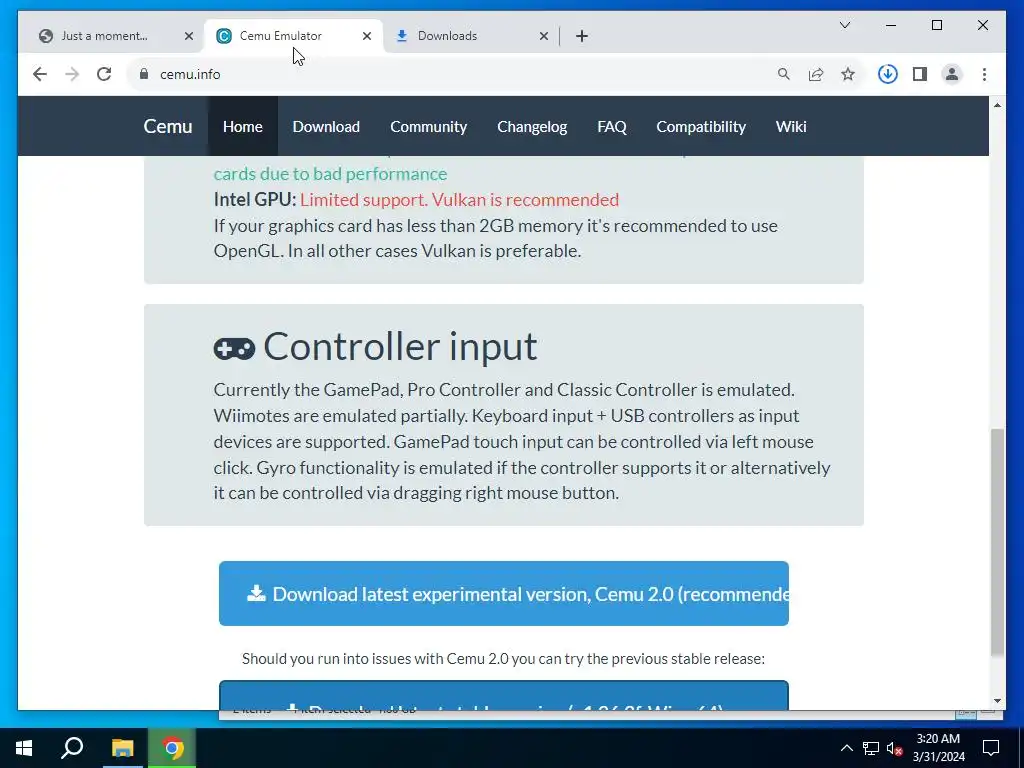Image resolution: width=1024 pixels, height=768 pixels.
Task: Open Wiki in the site navbar
Action: (x=791, y=126)
